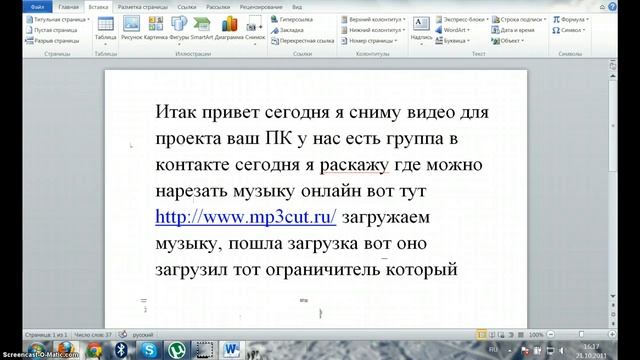
Task: Open the Файл tab
Action: coord(38,7)
